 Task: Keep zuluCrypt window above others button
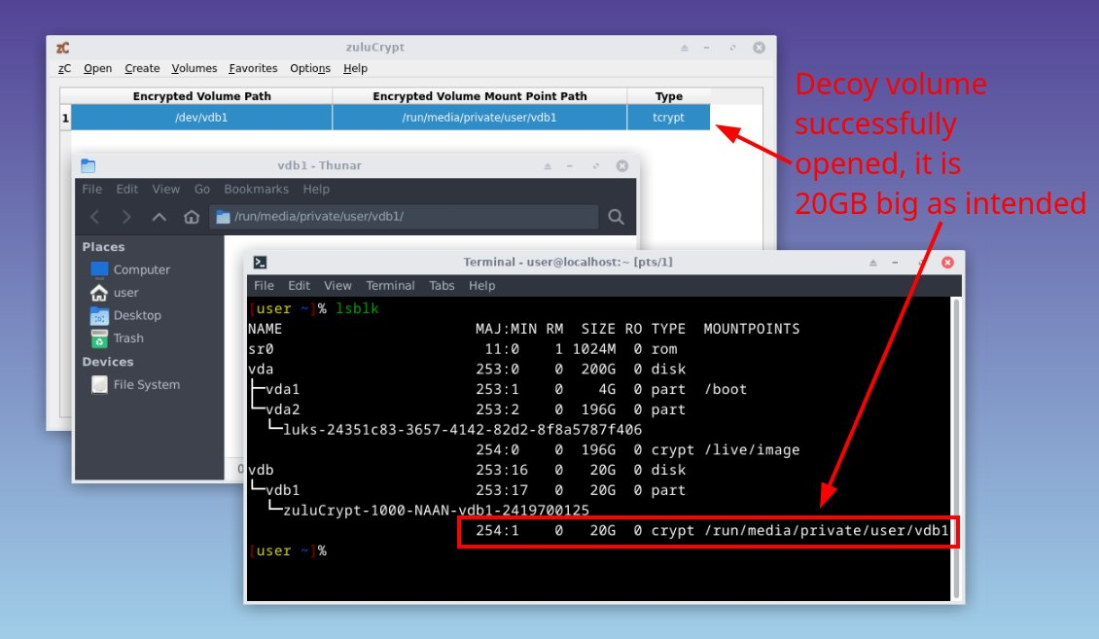(684, 48)
